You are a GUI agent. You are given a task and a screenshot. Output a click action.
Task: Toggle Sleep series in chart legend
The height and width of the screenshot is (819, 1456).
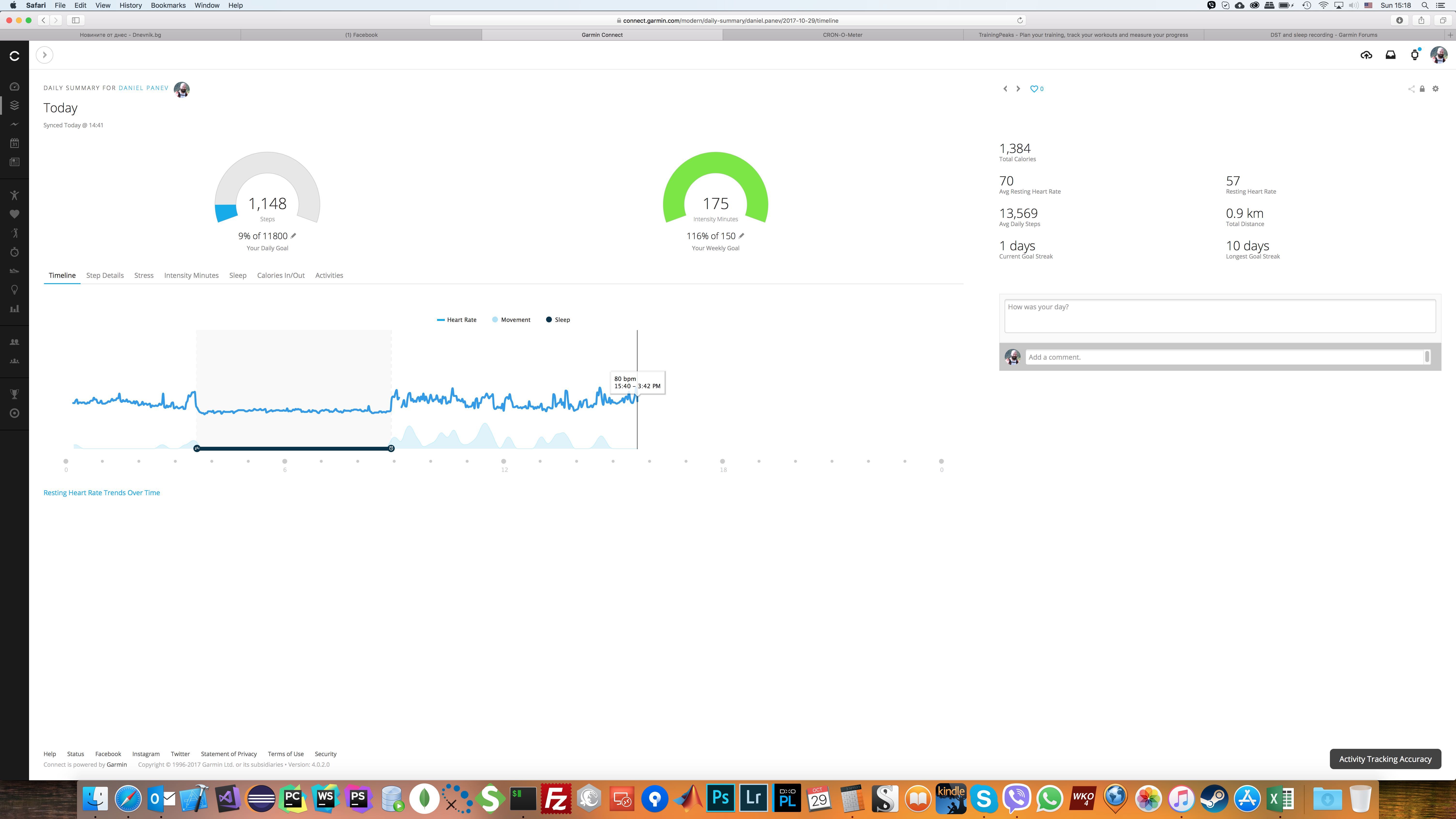click(558, 320)
